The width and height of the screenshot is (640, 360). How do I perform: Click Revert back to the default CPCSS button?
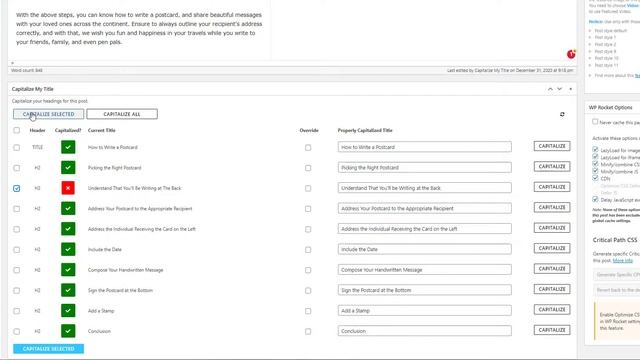click(618, 290)
